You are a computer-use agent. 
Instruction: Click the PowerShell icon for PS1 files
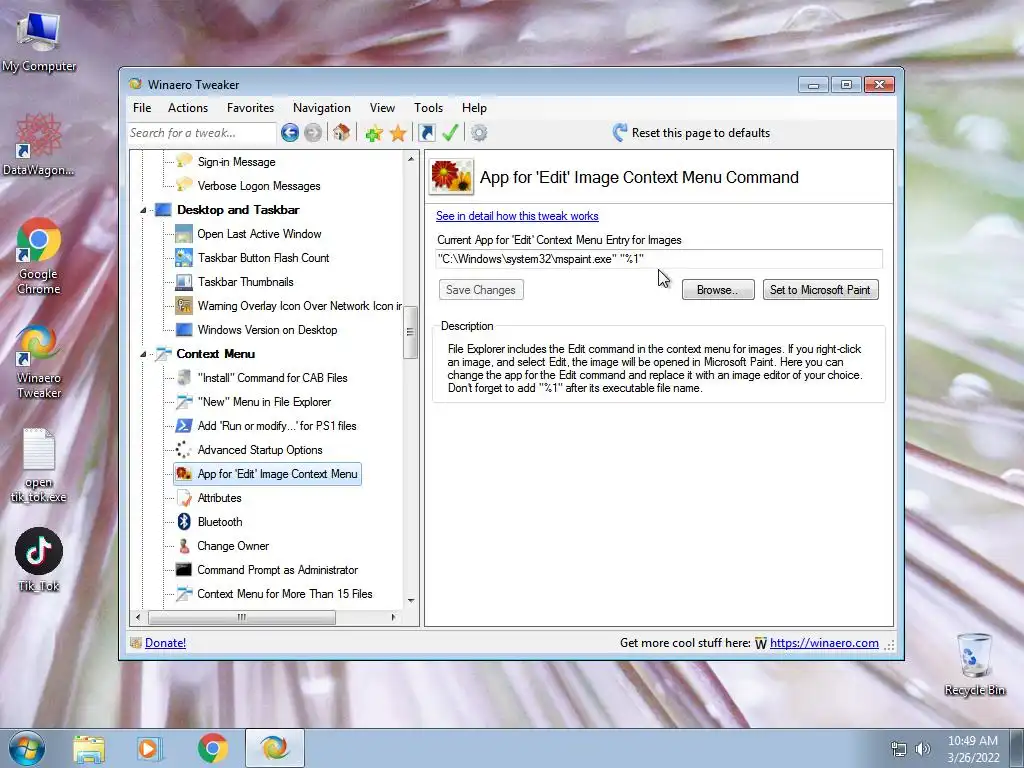click(184, 426)
